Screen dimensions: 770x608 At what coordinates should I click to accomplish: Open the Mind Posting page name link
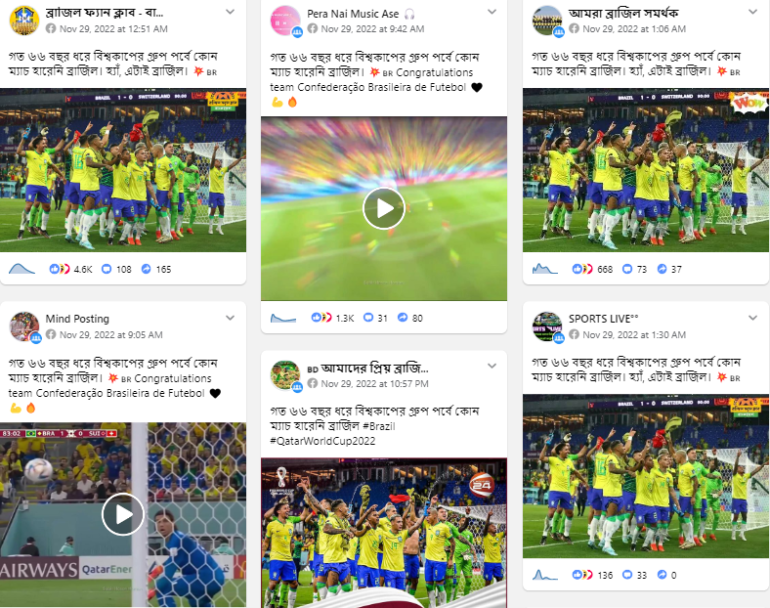pyautogui.click(x=77, y=319)
